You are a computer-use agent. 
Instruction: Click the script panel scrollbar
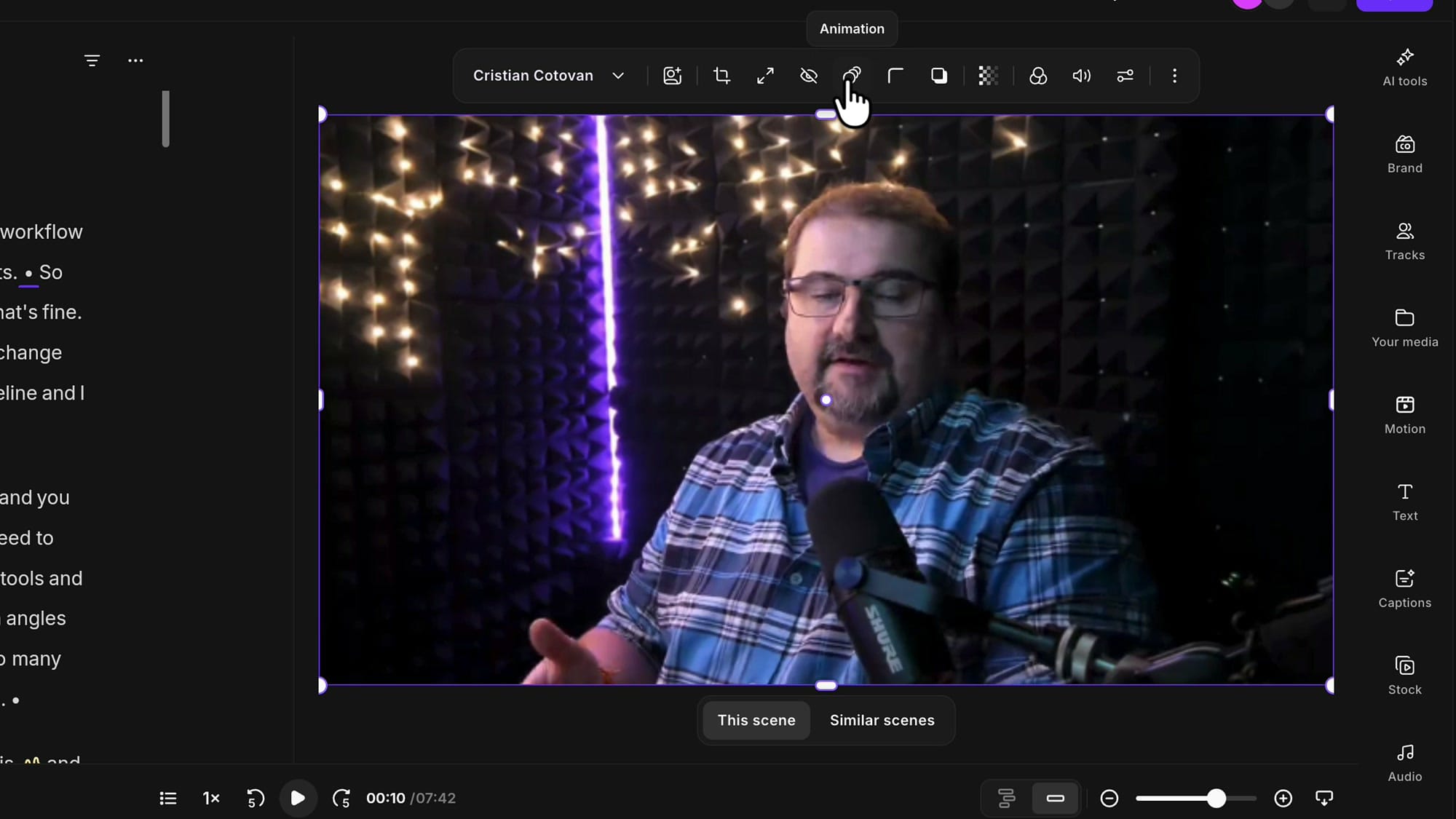pos(165,119)
